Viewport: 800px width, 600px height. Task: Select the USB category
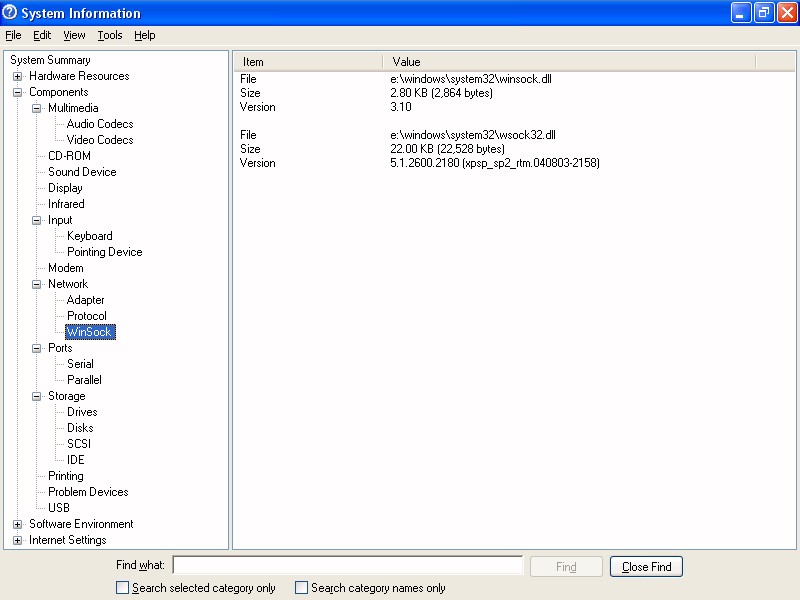click(x=59, y=508)
